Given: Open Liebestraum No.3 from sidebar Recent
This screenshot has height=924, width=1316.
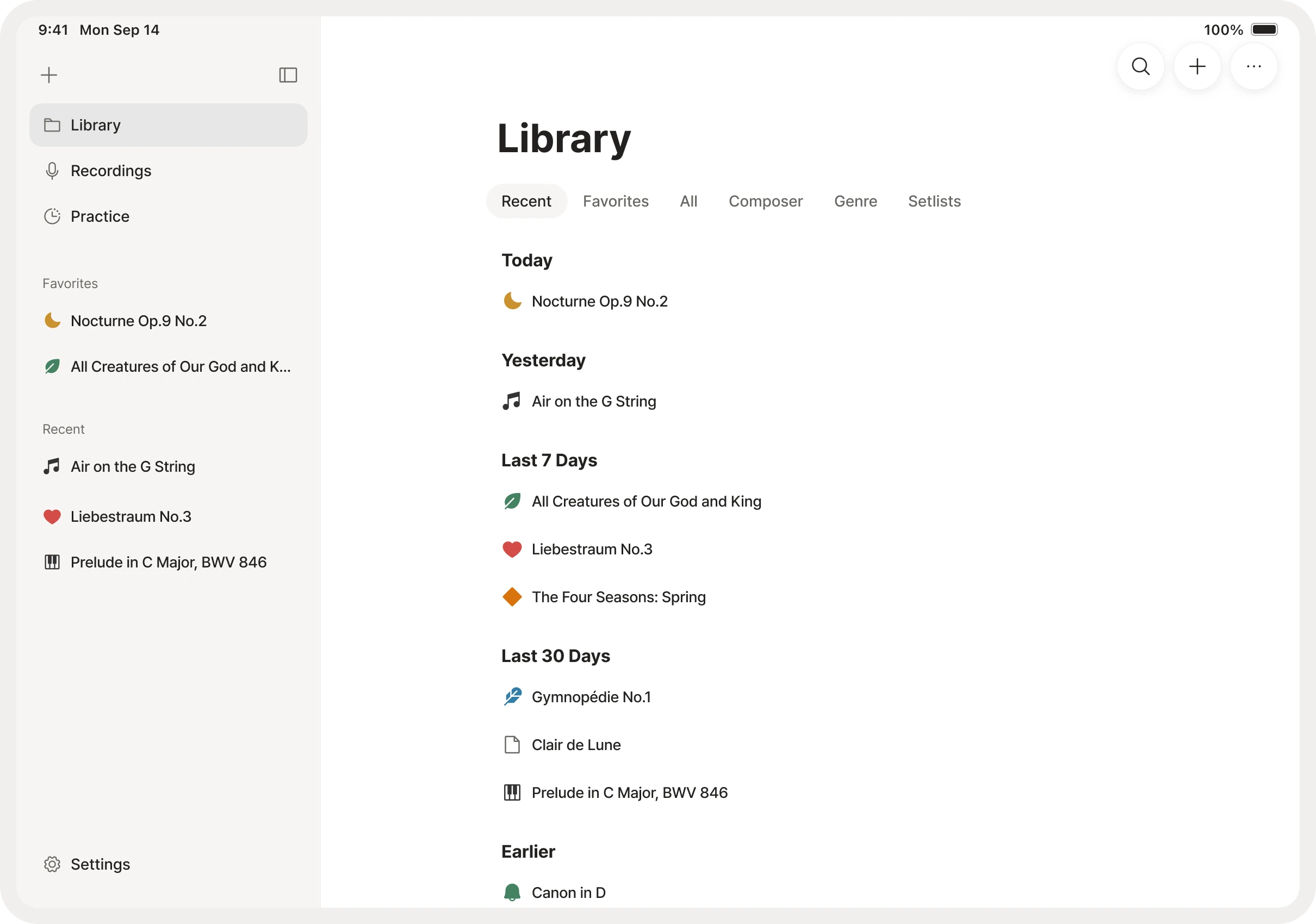Looking at the screenshot, I should click(169, 517).
